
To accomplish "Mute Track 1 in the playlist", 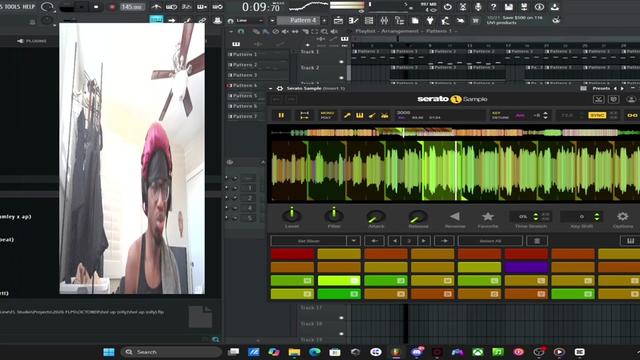I will click(342, 62).
